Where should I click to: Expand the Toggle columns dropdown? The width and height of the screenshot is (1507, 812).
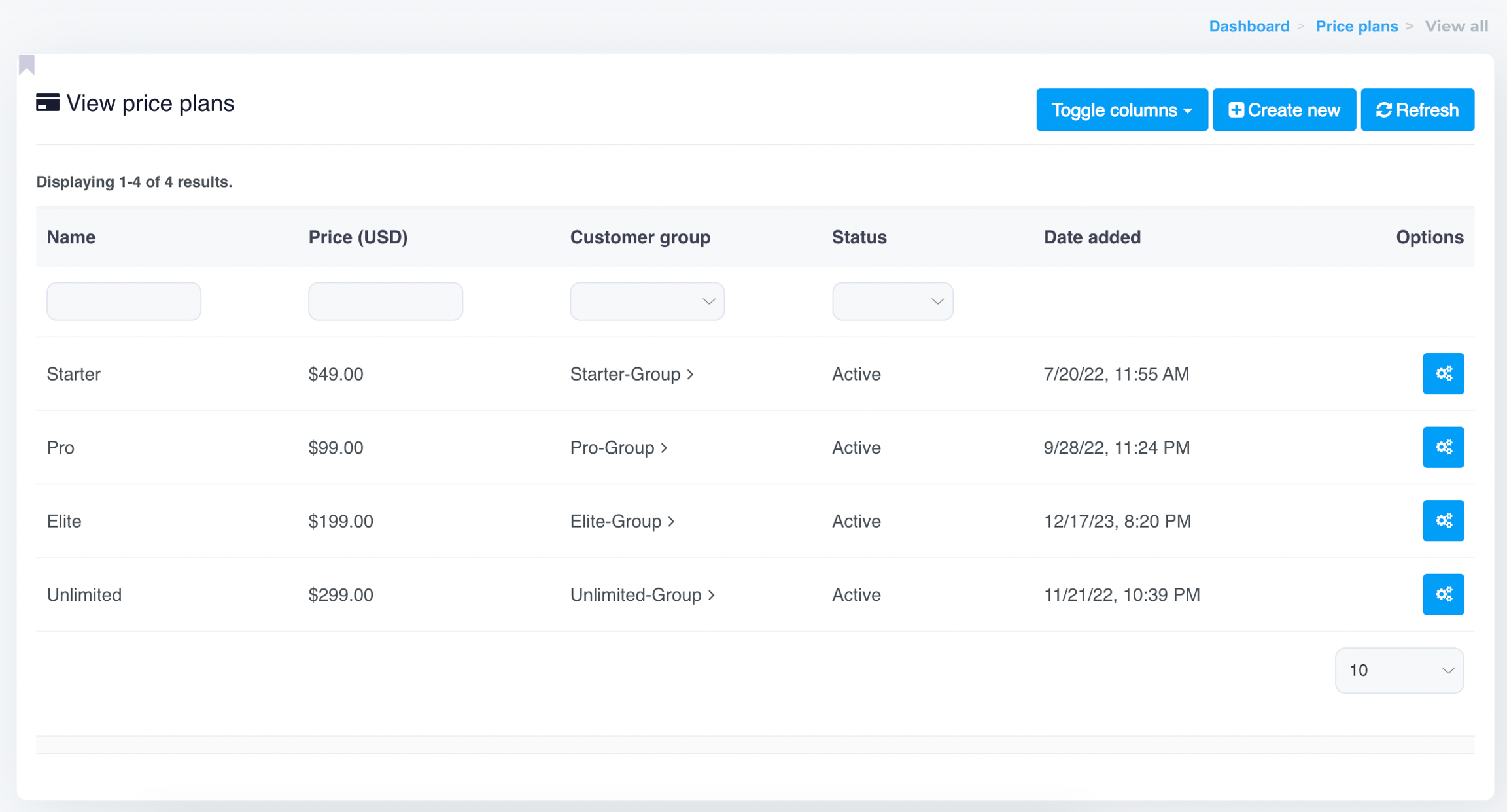pyautogui.click(x=1121, y=110)
